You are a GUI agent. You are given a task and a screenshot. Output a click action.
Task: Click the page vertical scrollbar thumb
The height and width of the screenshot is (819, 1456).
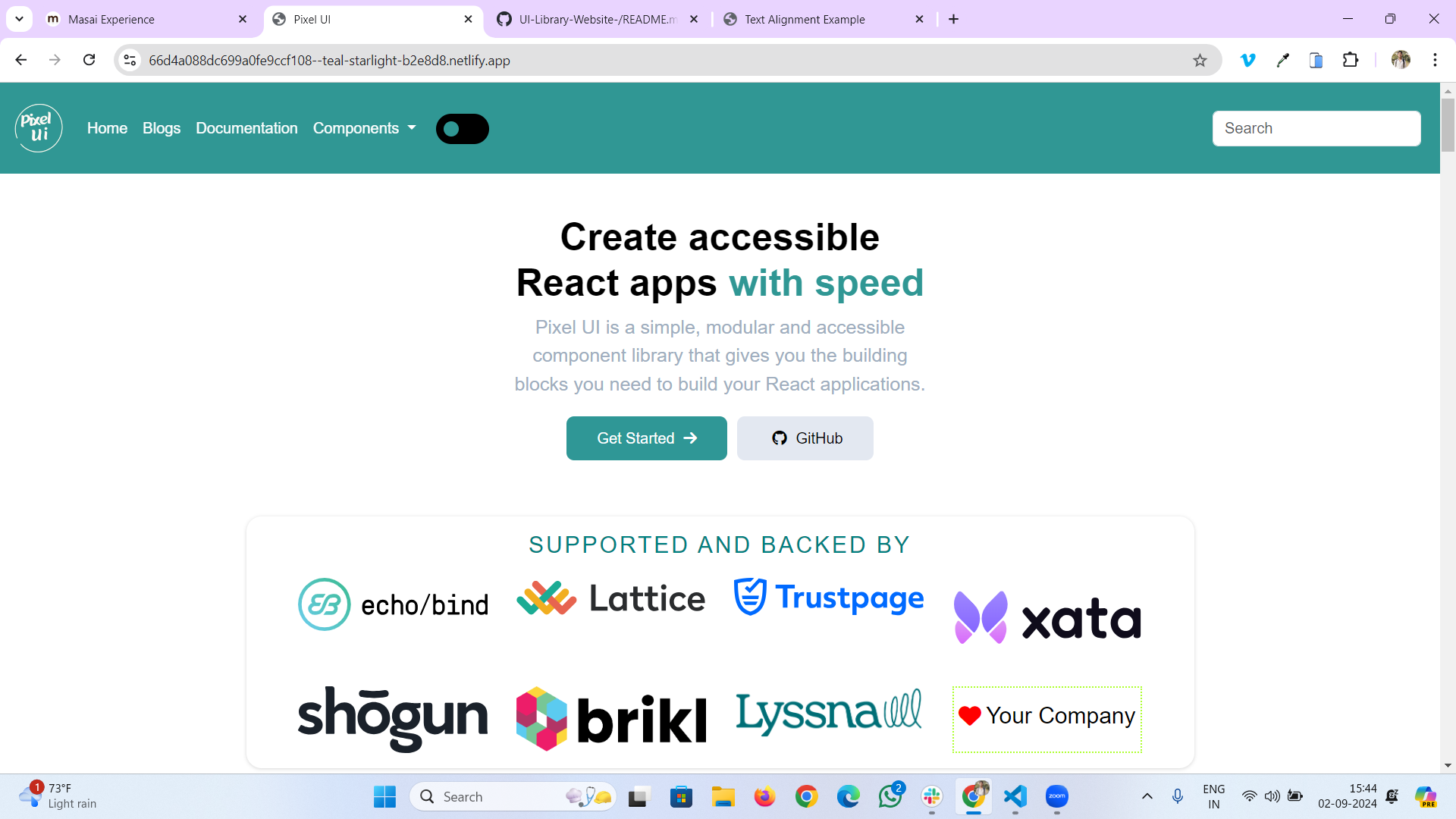[x=1448, y=125]
